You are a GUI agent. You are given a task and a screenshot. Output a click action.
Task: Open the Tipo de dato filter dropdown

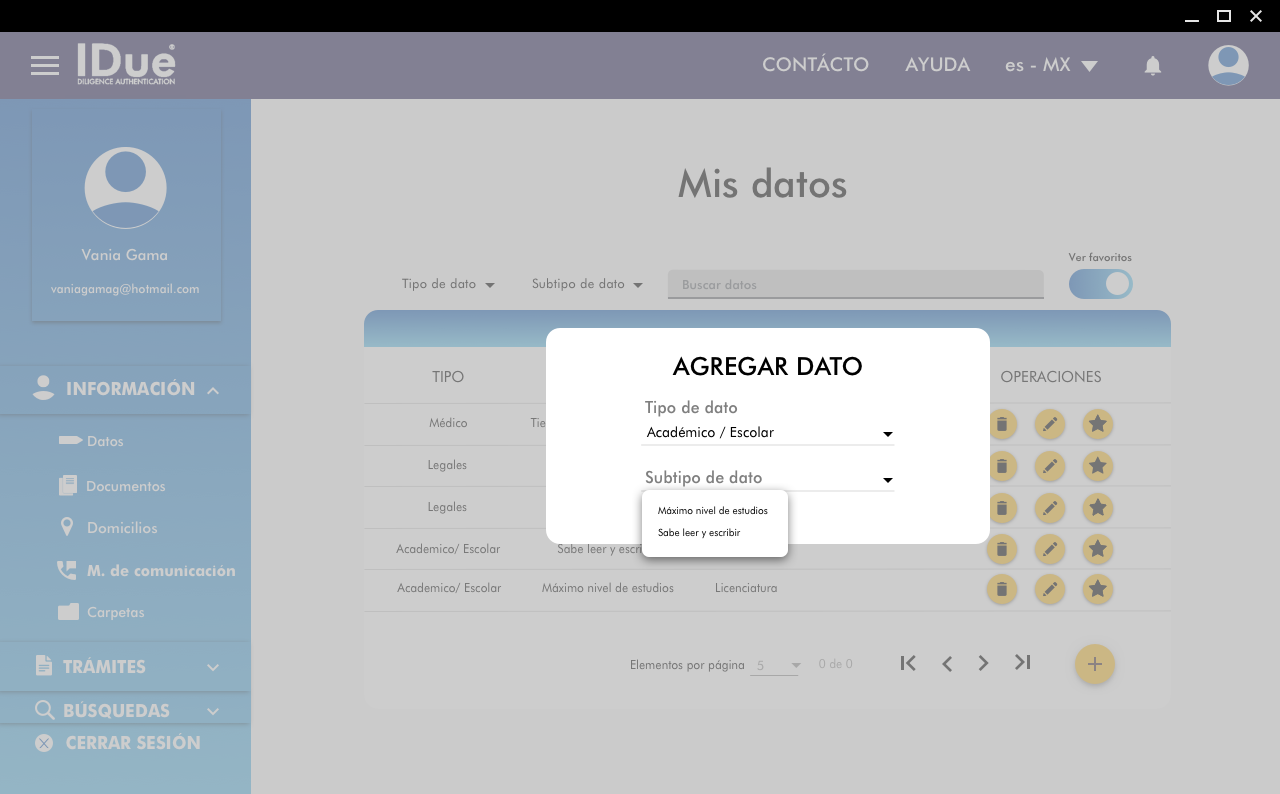point(448,284)
